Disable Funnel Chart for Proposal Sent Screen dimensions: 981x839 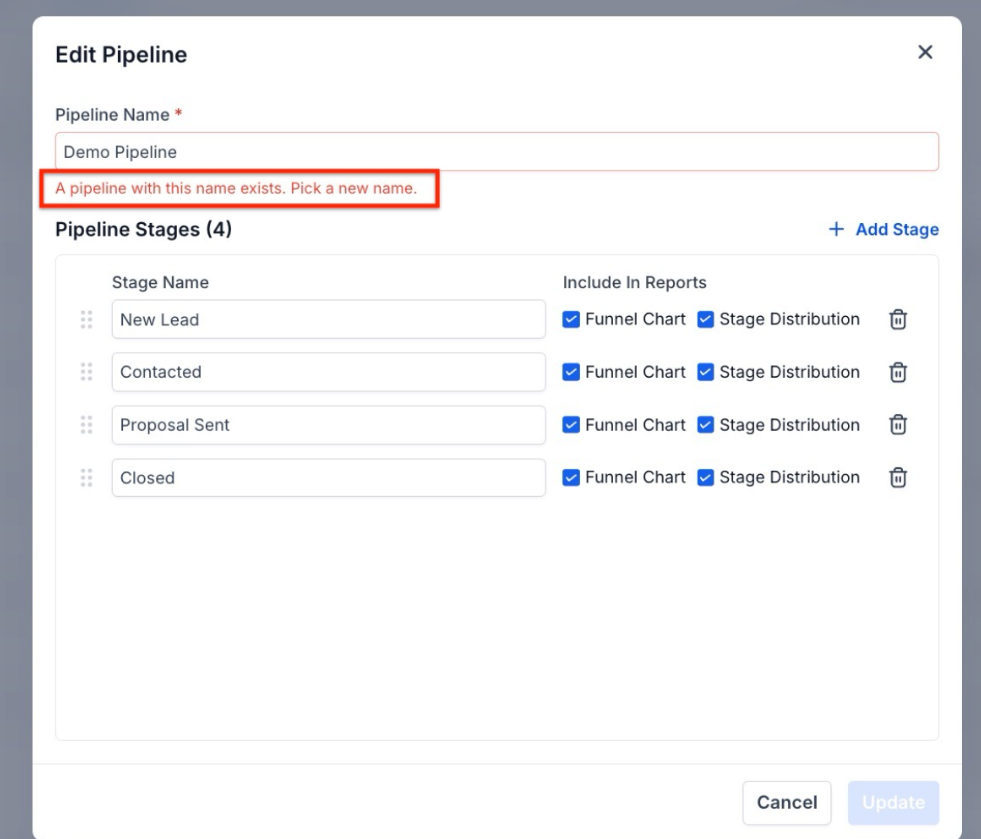[571, 425]
